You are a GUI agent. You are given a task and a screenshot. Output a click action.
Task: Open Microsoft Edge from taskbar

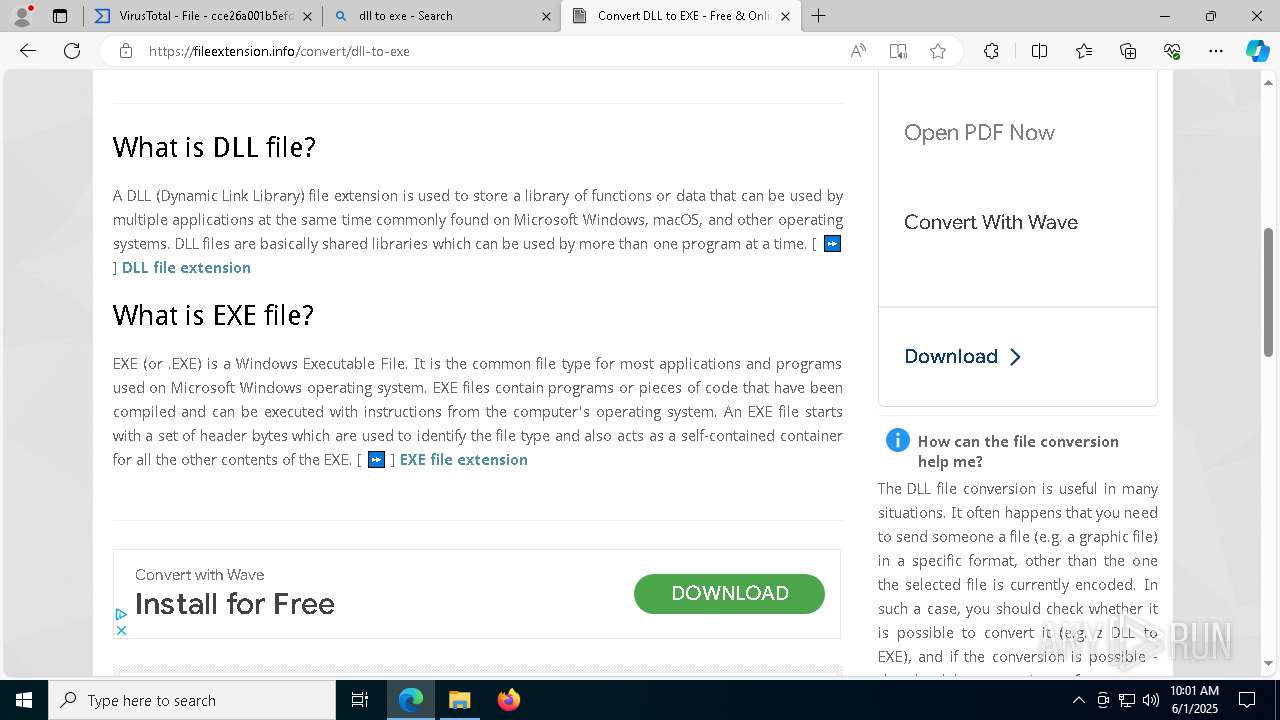pyautogui.click(x=411, y=700)
